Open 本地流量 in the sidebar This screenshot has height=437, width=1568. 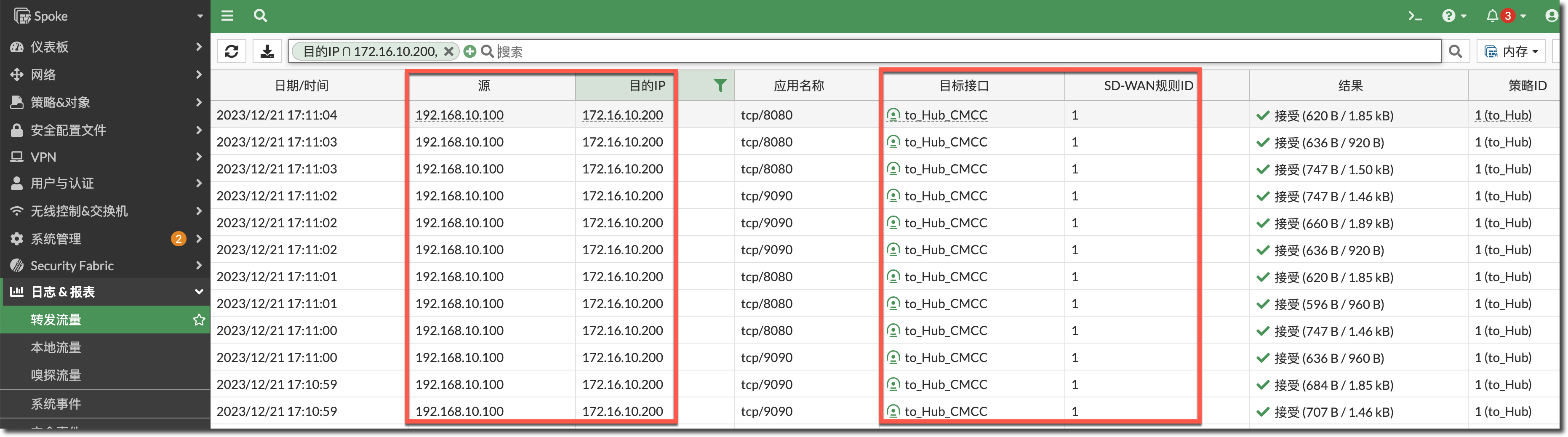pos(56,347)
